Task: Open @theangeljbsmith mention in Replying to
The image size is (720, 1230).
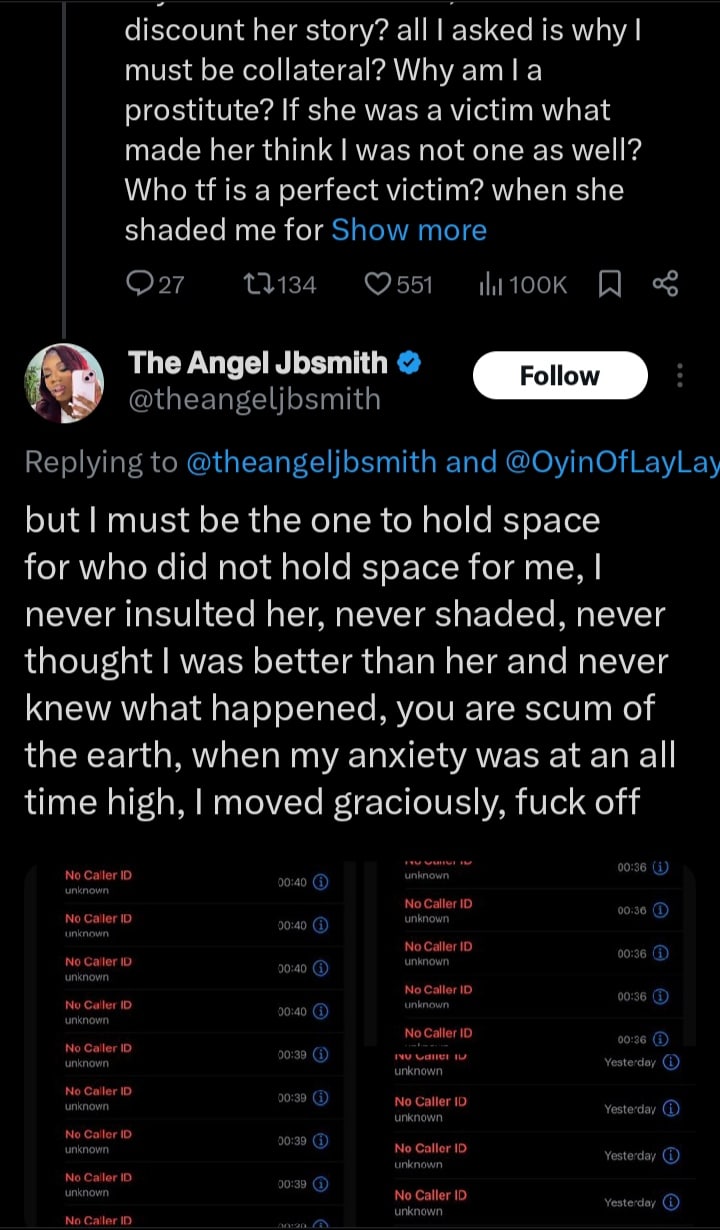Action: point(311,461)
